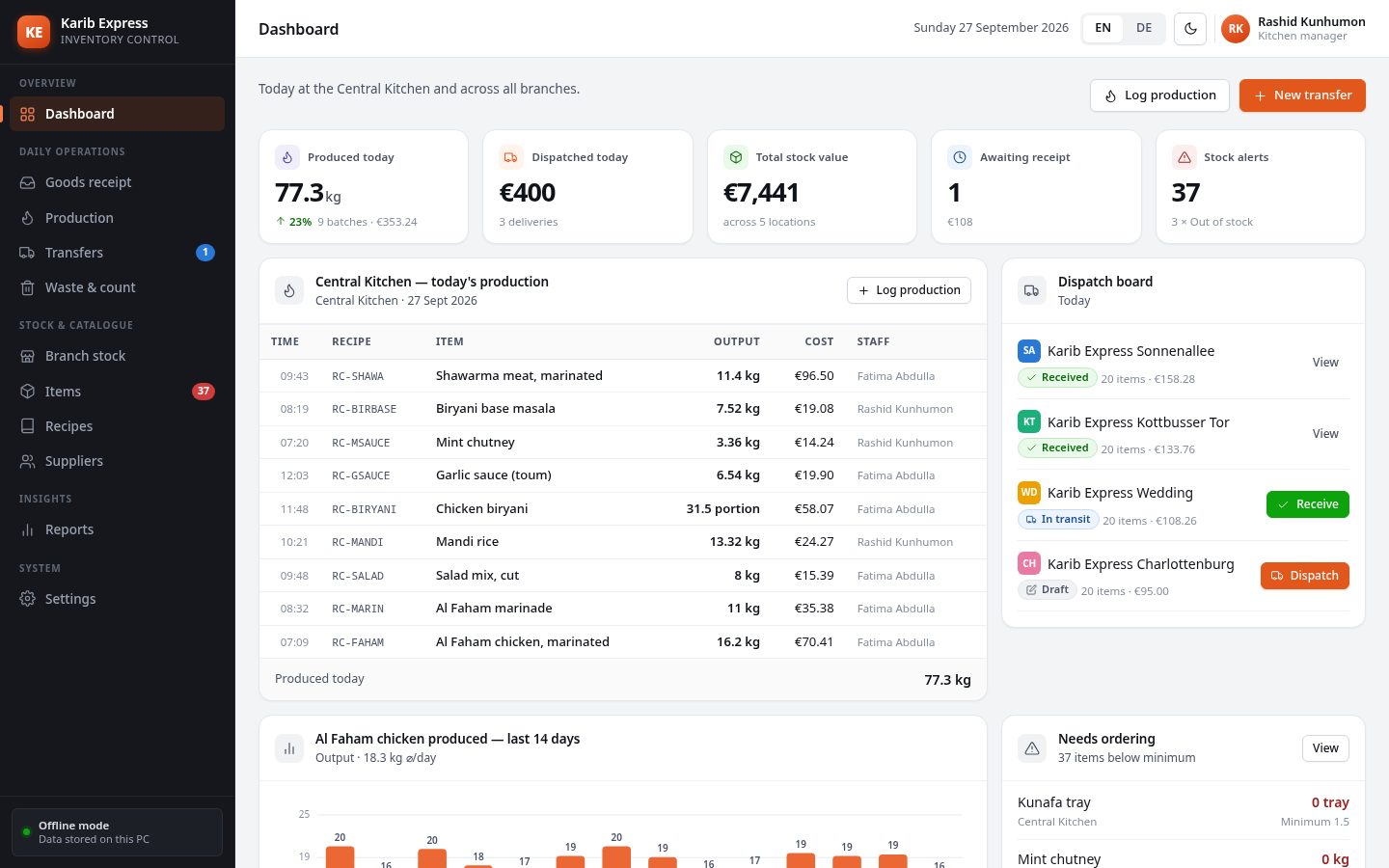Image resolution: width=1389 pixels, height=868 pixels.
Task: Go to Recipes
Action: 117,426
